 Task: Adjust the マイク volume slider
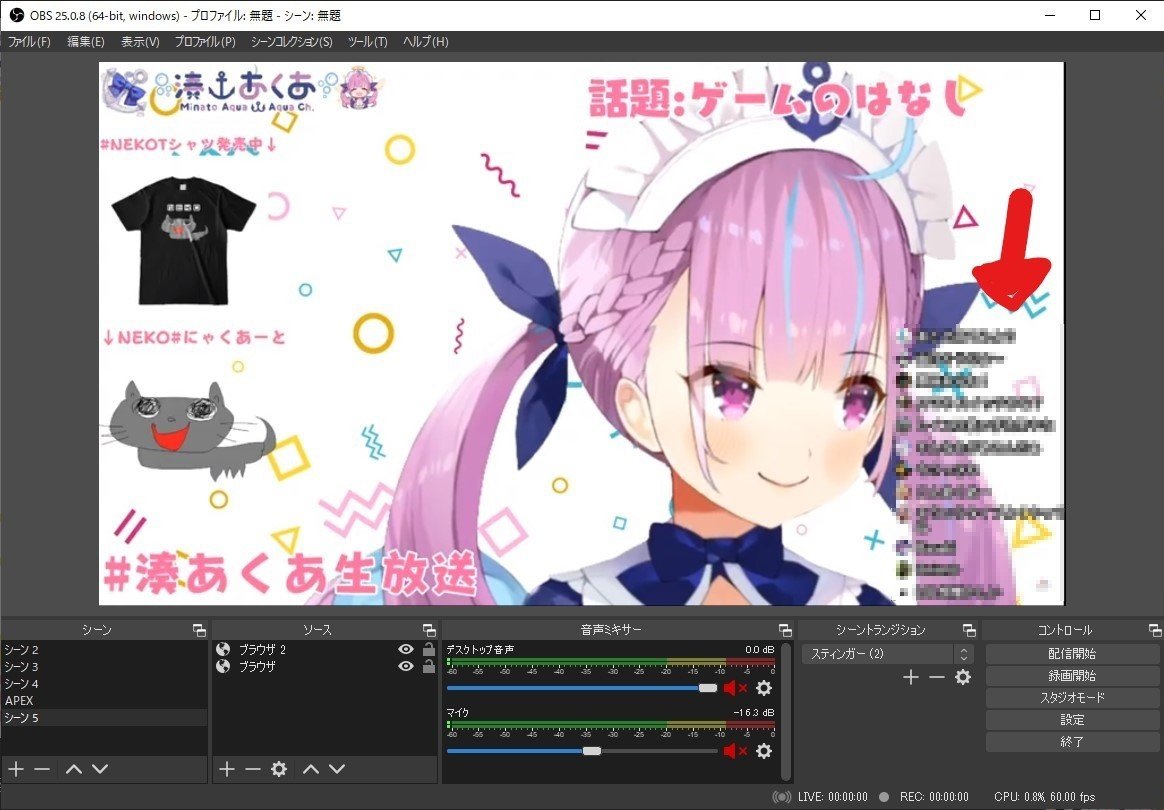click(582, 751)
